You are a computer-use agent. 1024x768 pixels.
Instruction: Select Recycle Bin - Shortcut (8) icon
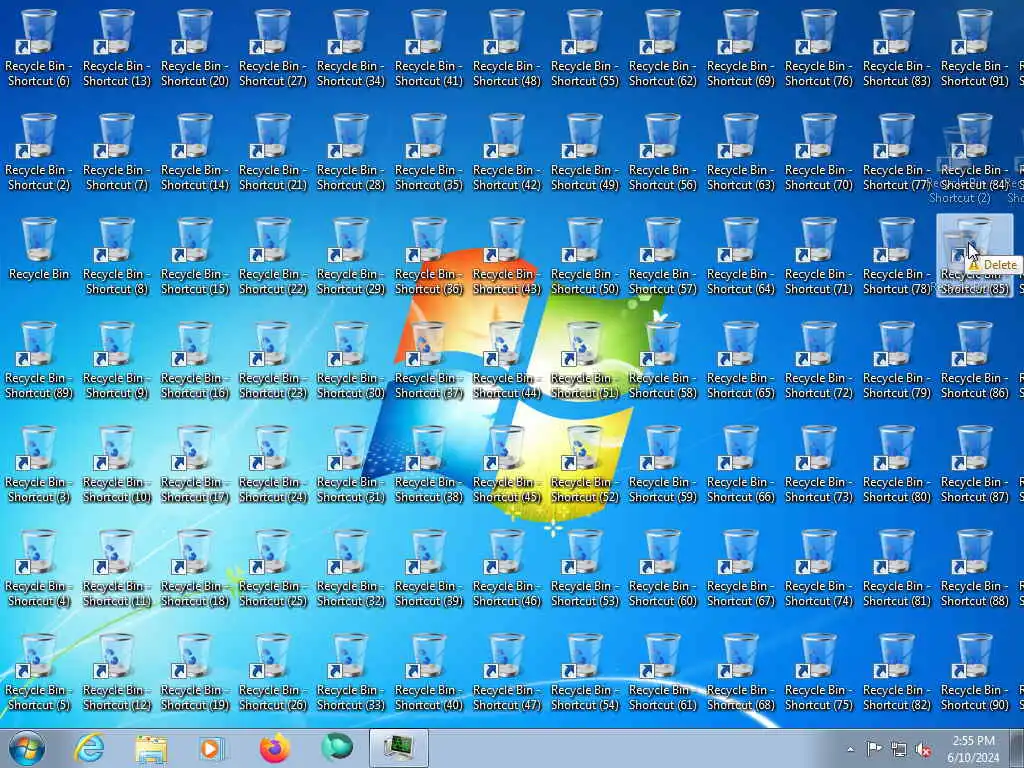pos(117,257)
